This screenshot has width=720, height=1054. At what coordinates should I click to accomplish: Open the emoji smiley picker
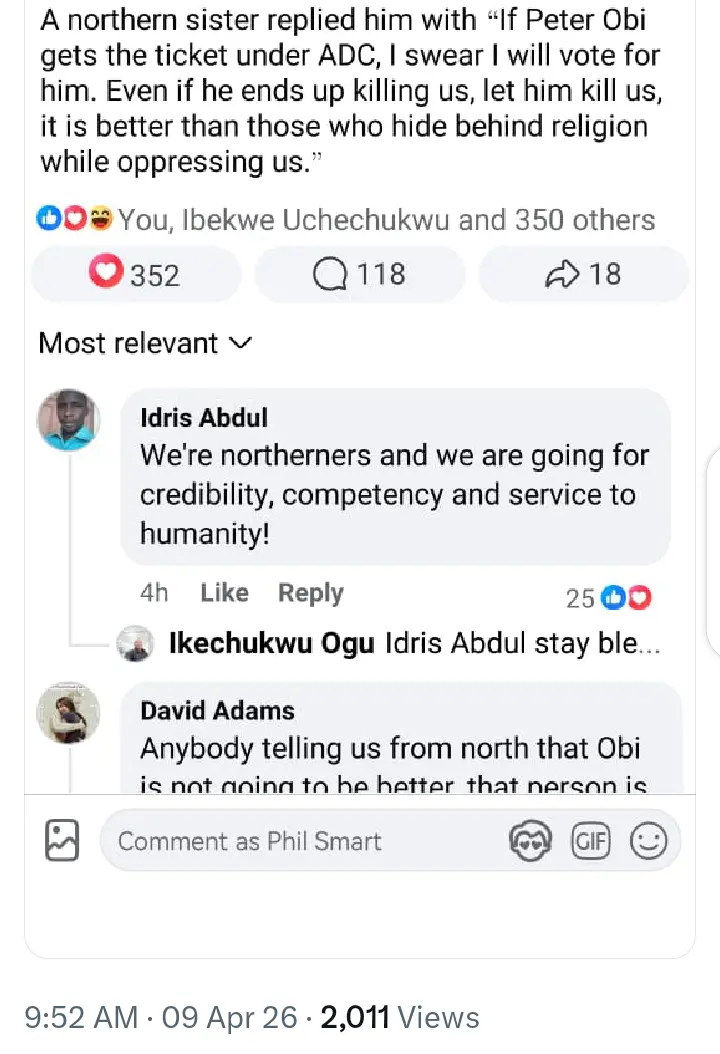tap(648, 841)
